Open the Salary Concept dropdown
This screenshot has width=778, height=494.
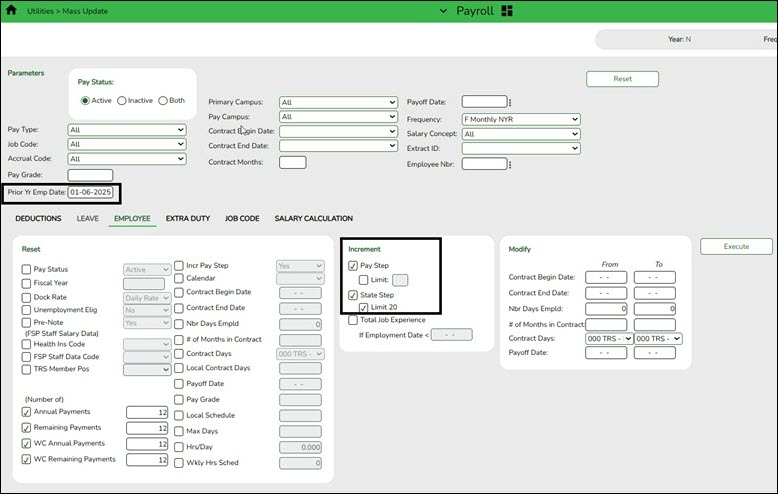(x=521, y=134)
